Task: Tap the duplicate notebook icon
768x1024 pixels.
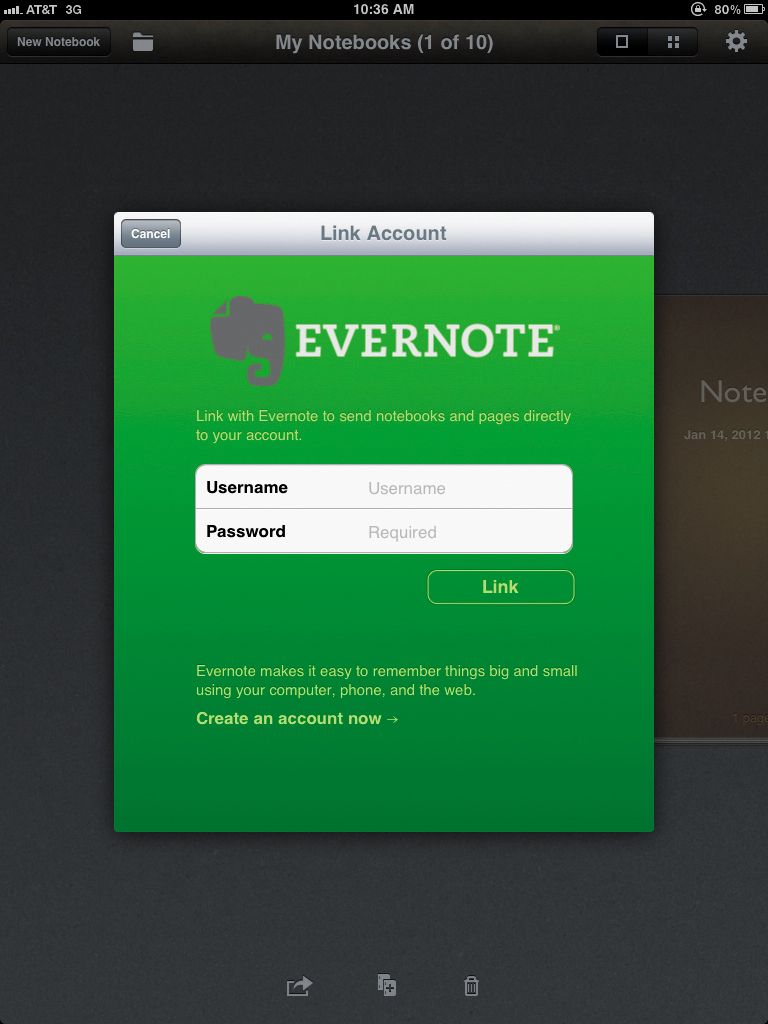Action: click(387, 985)
